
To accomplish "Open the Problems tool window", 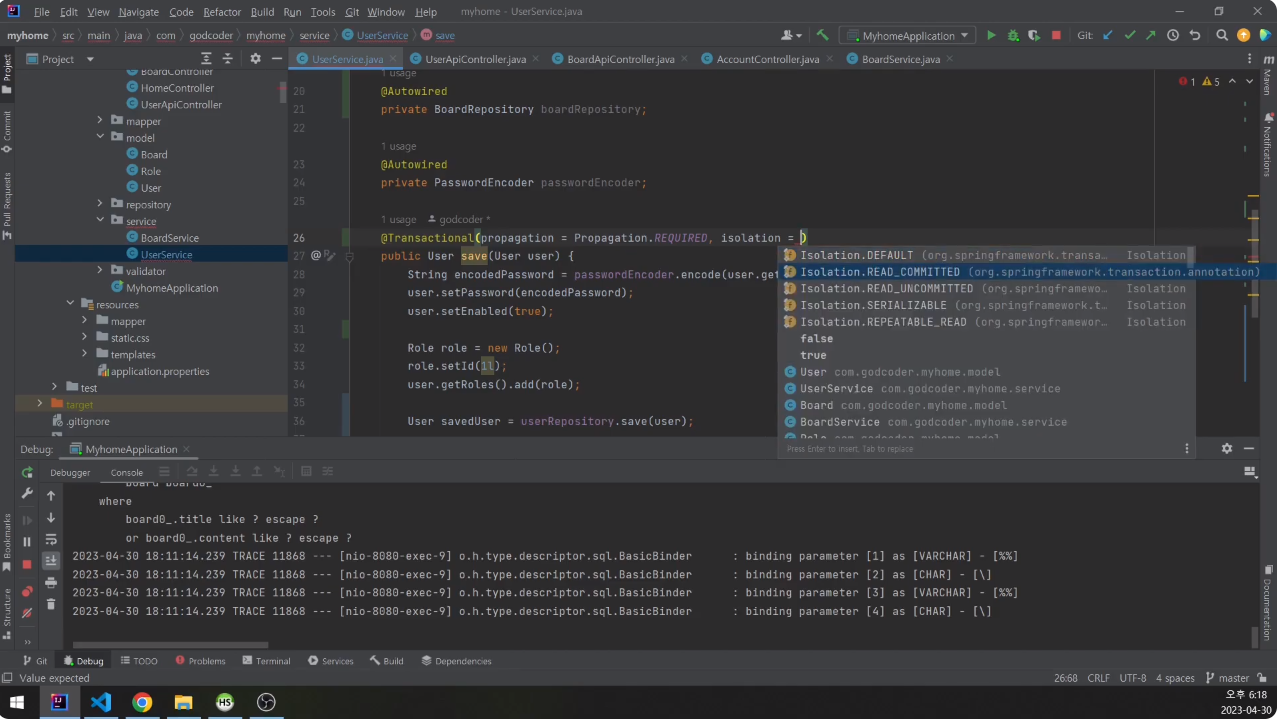I will (200, 661).
